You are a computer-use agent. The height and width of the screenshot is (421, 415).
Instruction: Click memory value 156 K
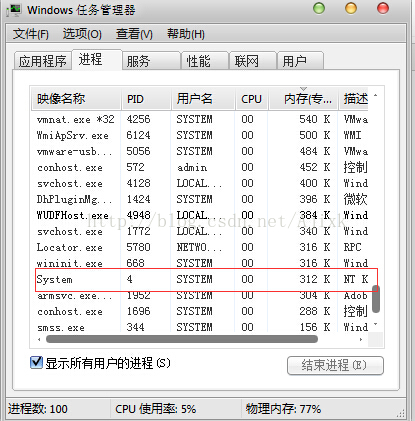pyautogui.click(x=315, y=327)
